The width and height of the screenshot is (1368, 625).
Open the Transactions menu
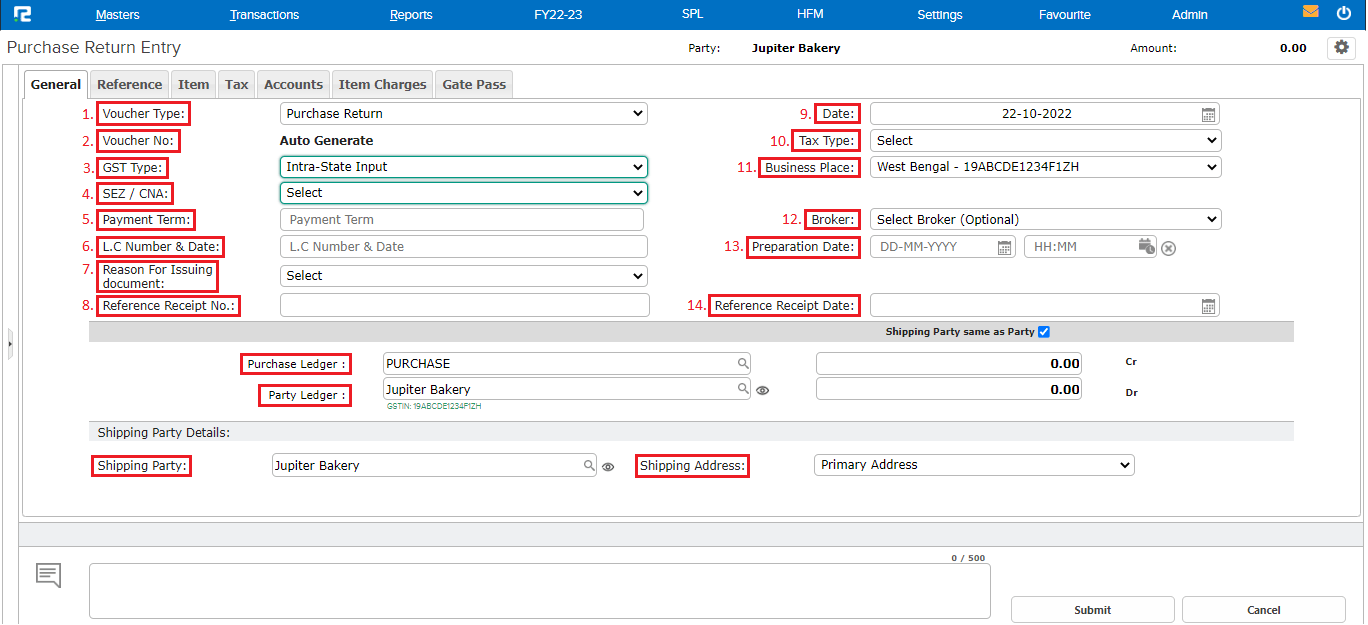(264, 15)
